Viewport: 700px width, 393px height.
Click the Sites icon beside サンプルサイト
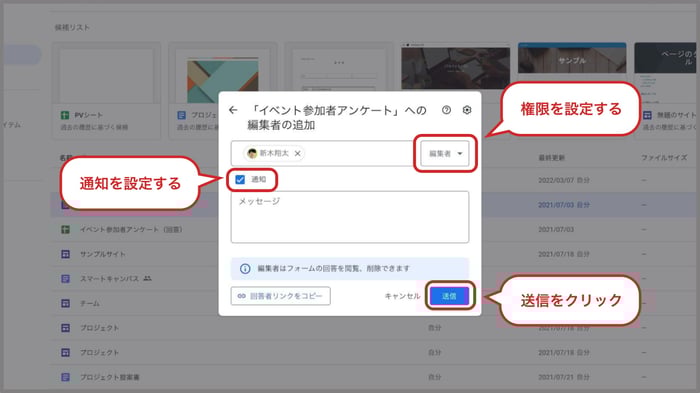click(x=65, y=254)
